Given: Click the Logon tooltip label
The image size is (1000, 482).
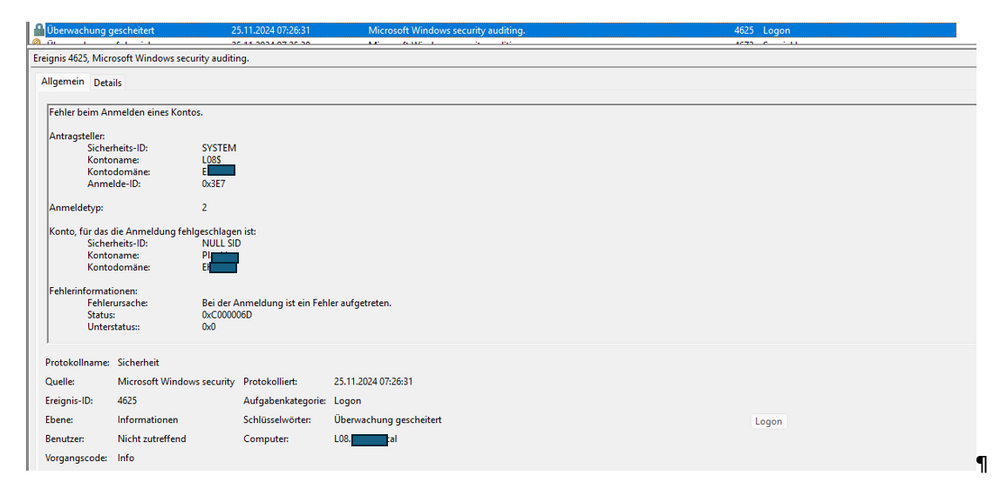Looking at the screenshot, I should tap(768, 421).
